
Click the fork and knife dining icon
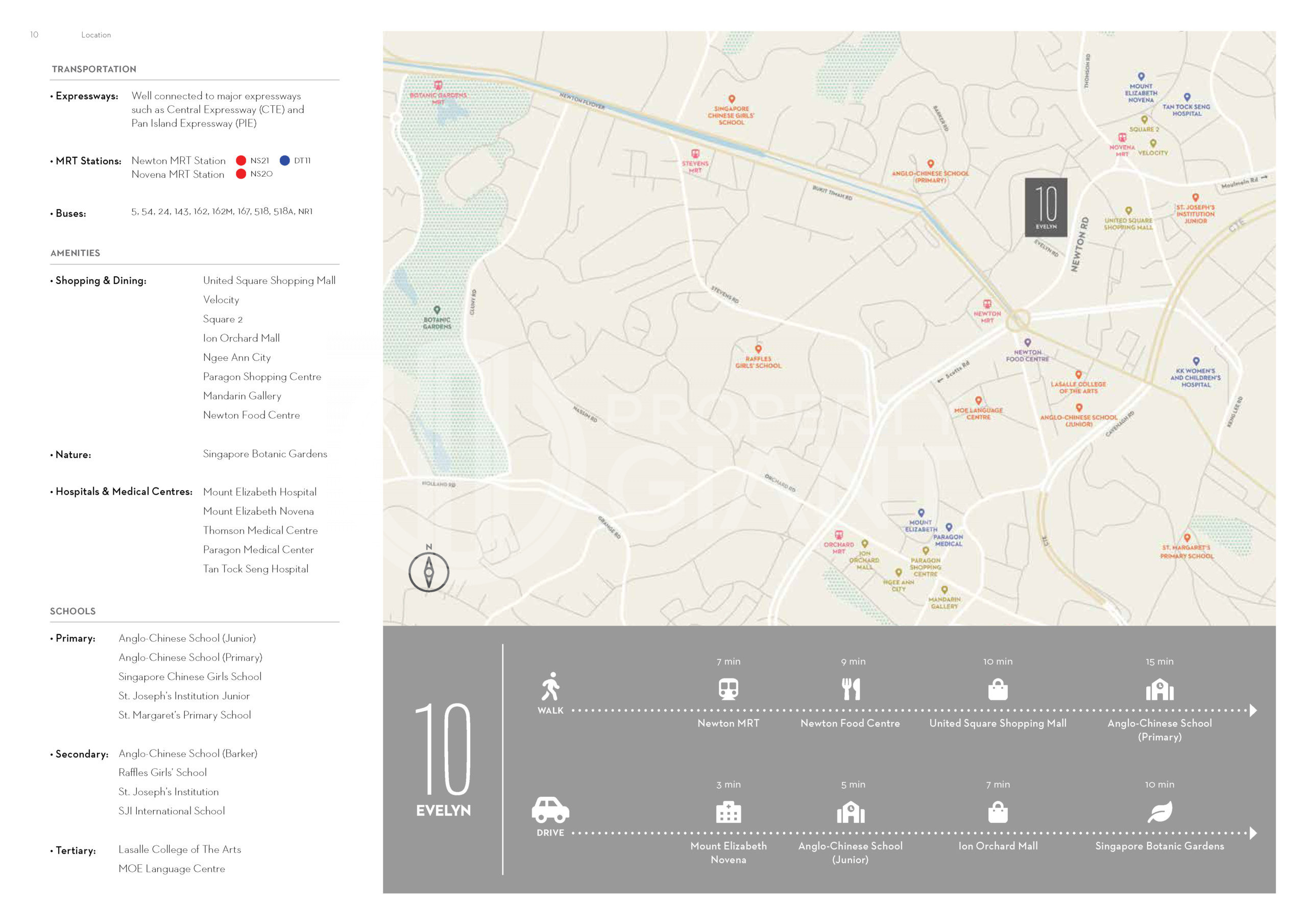[851, 689]
